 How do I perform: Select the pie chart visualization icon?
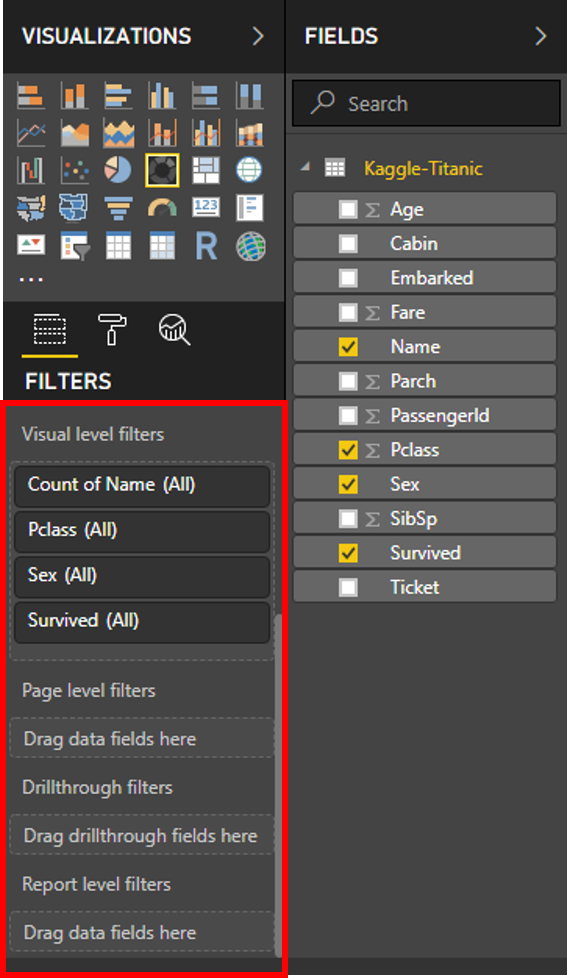click(x=118, y=170)
